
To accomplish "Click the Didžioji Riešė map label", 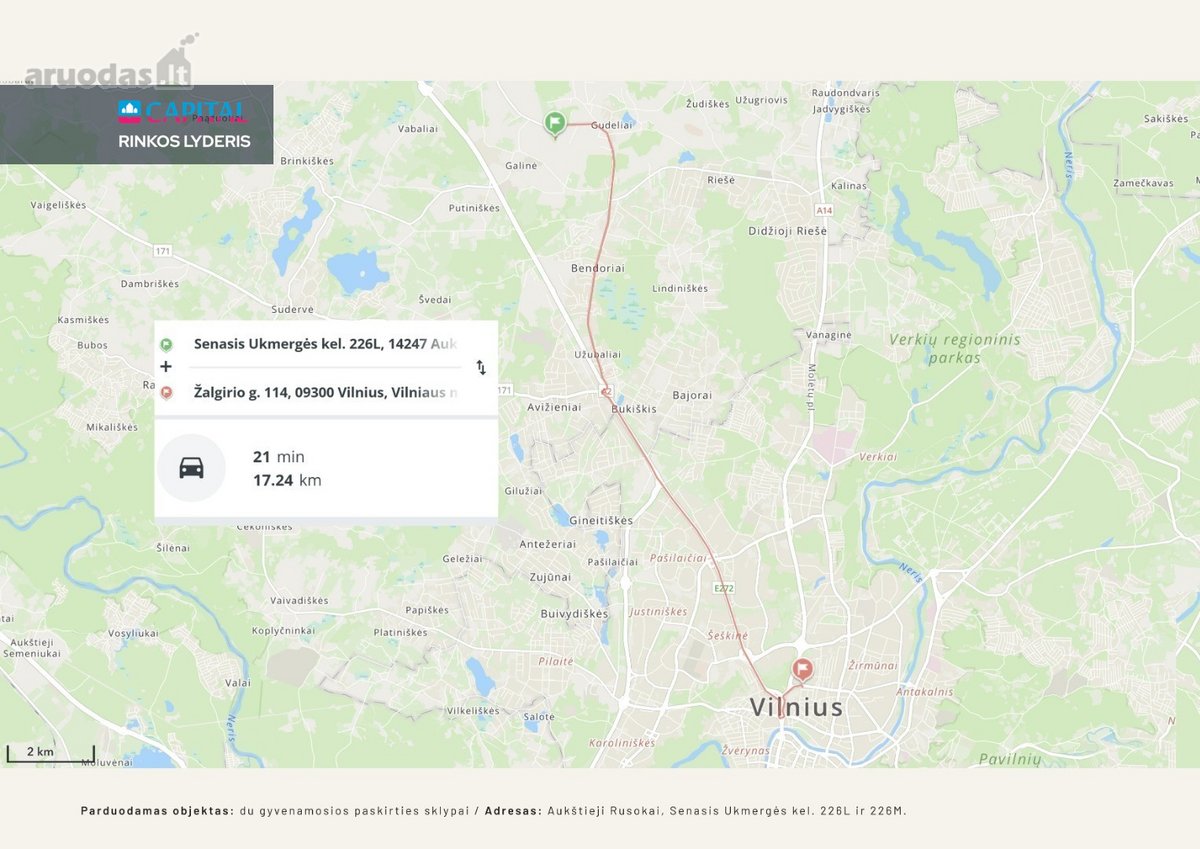I will tap(788, 231).
